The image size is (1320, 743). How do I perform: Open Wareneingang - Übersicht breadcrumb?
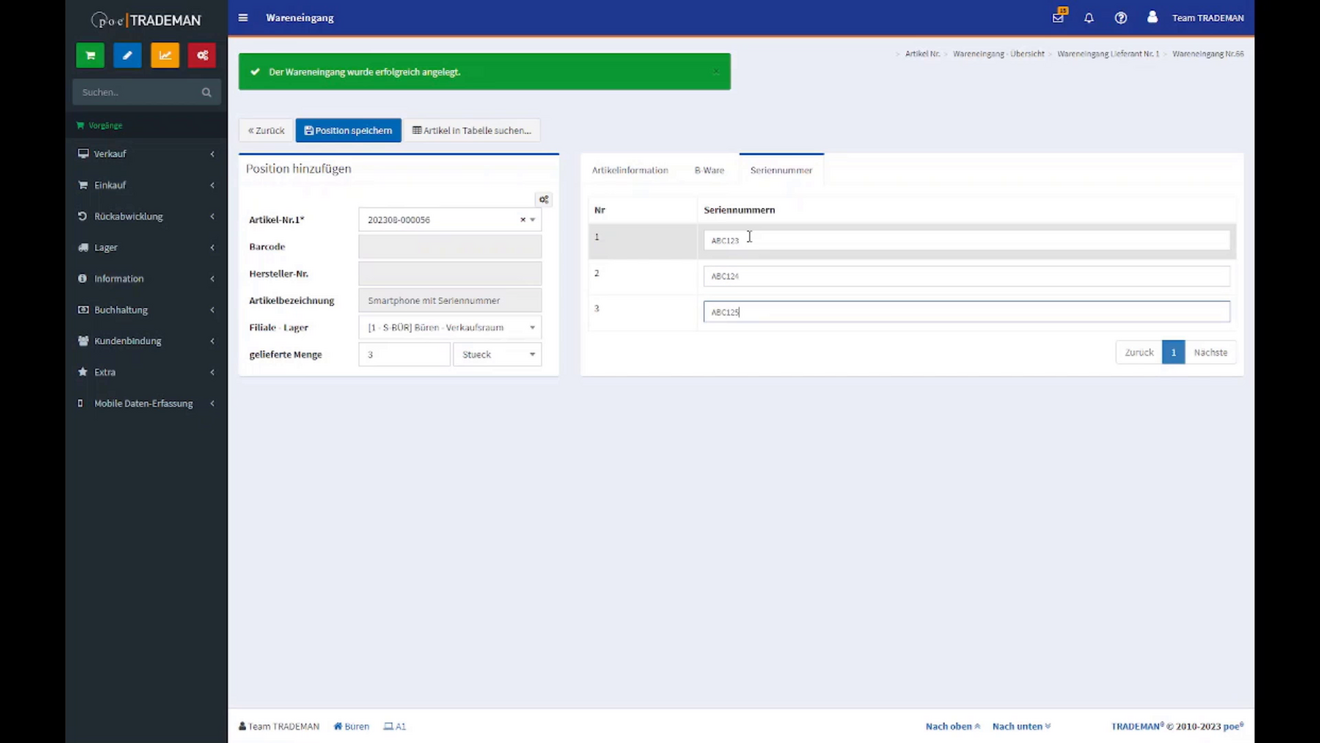998,54
